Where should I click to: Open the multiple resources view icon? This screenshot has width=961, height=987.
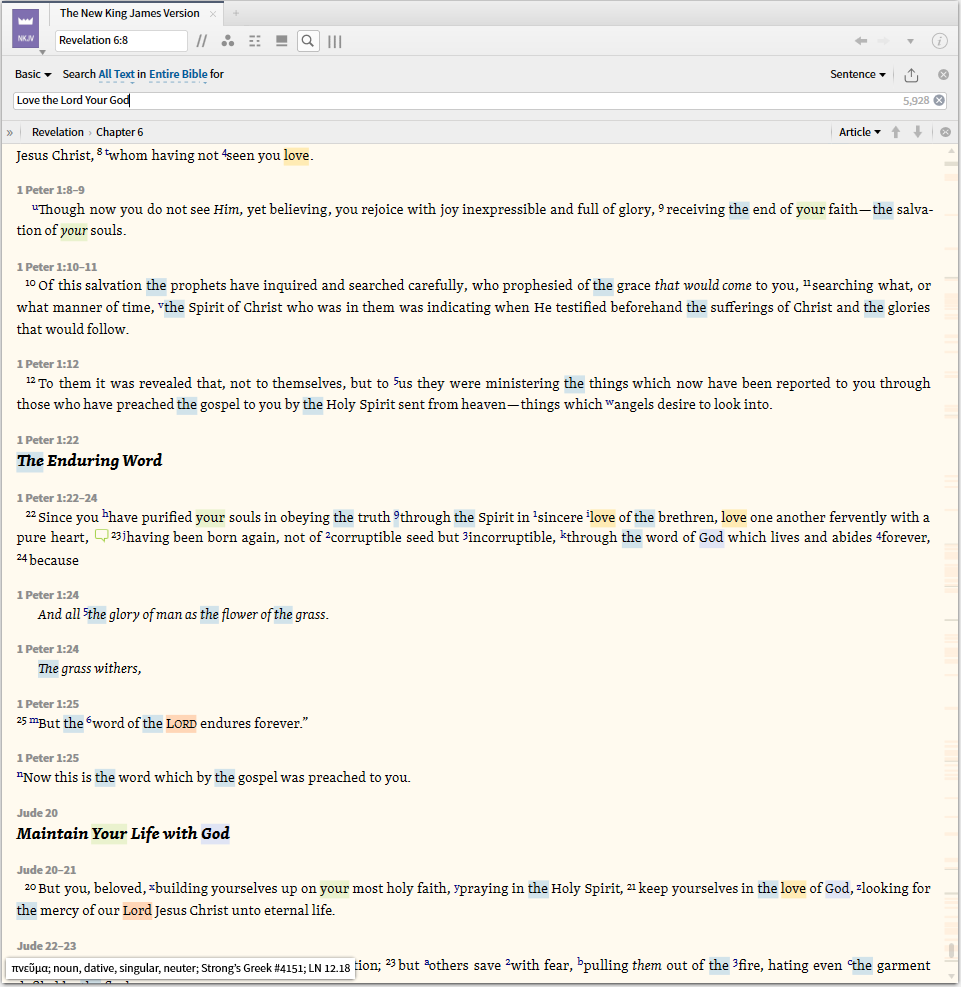pos(281,42)
